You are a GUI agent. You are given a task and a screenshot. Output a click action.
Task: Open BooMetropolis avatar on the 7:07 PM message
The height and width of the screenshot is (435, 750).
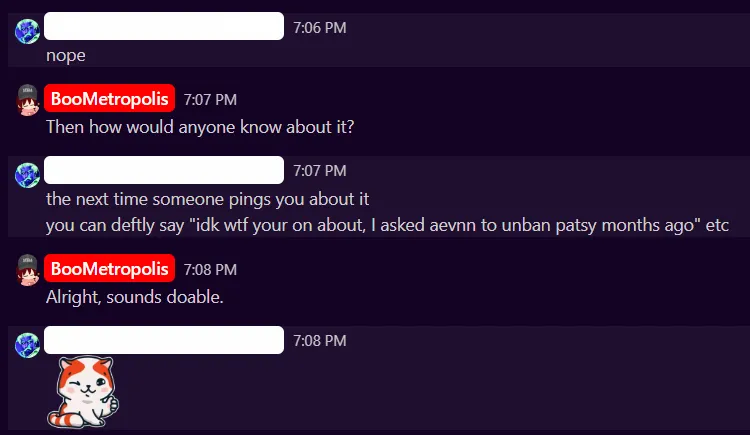point(28,100)
